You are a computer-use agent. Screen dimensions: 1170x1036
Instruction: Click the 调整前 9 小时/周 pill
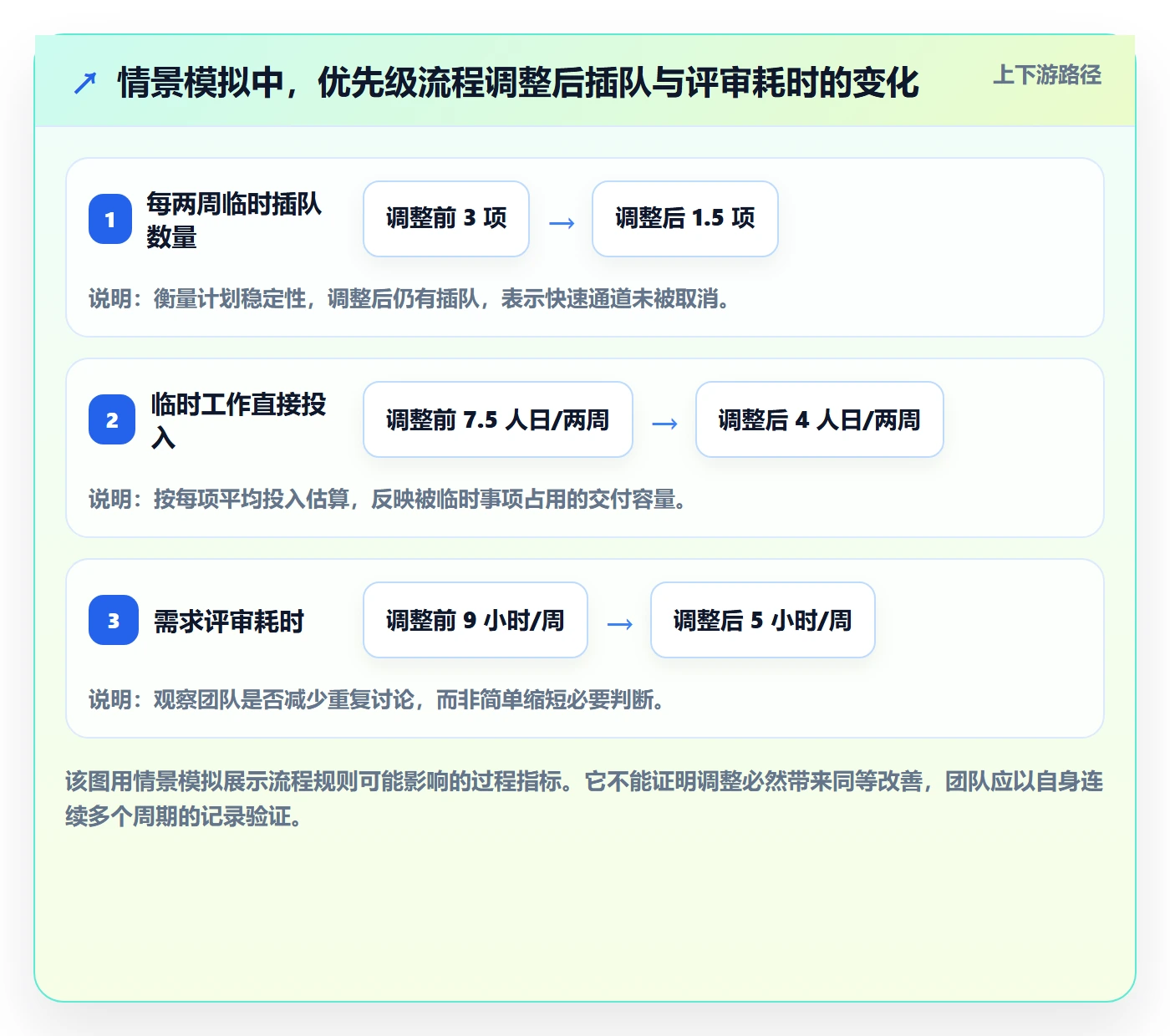point(476,620)
